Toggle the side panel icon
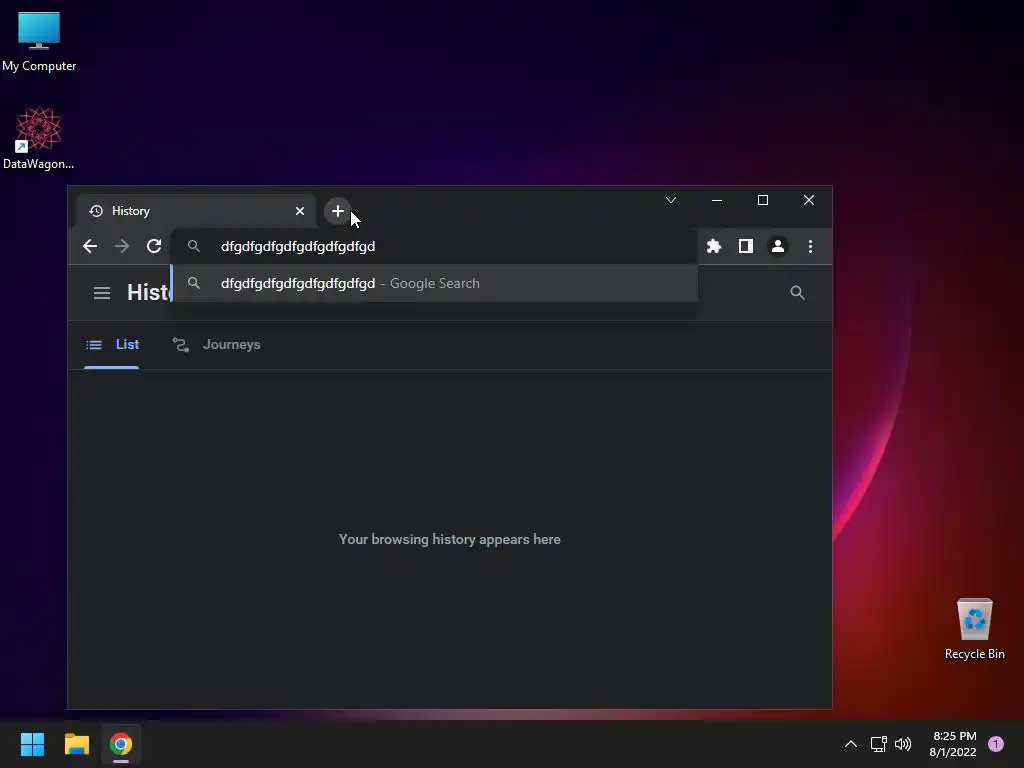 [x=746, y=246]
